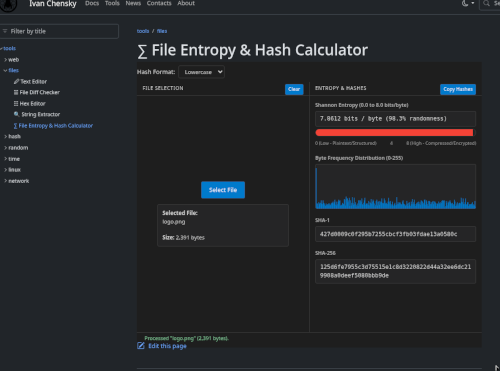Open the Contacts menu
The image size is (500, 371).
(x=159, y=3)
